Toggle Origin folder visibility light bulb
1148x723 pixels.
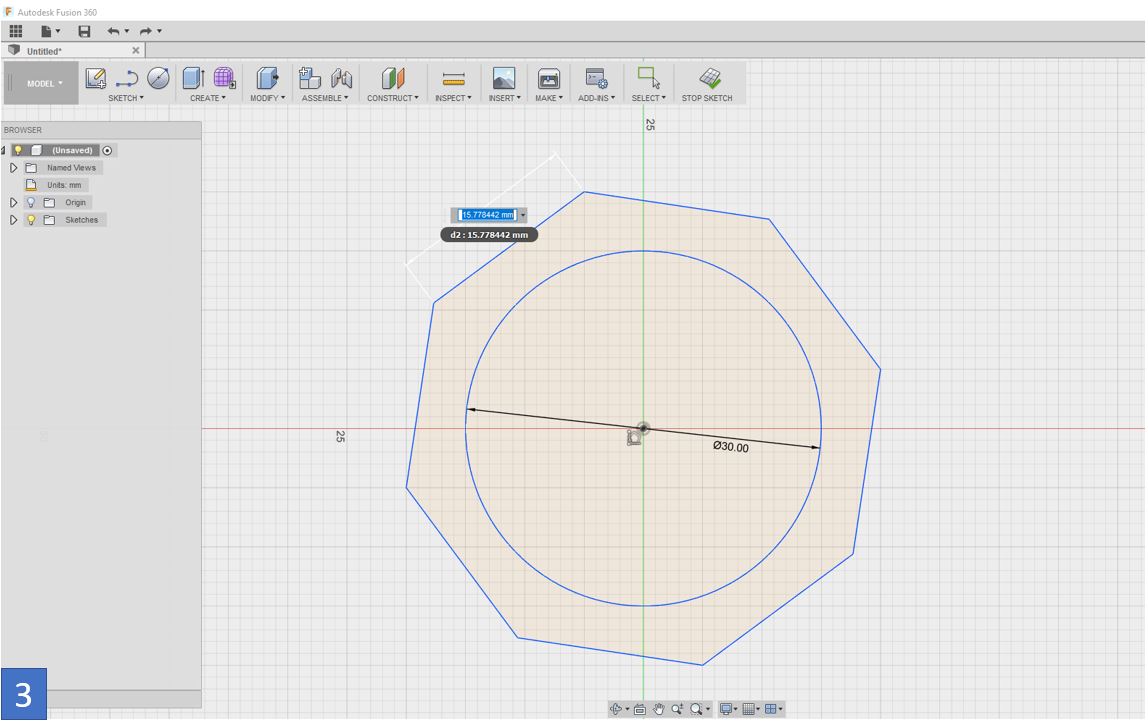31,202
